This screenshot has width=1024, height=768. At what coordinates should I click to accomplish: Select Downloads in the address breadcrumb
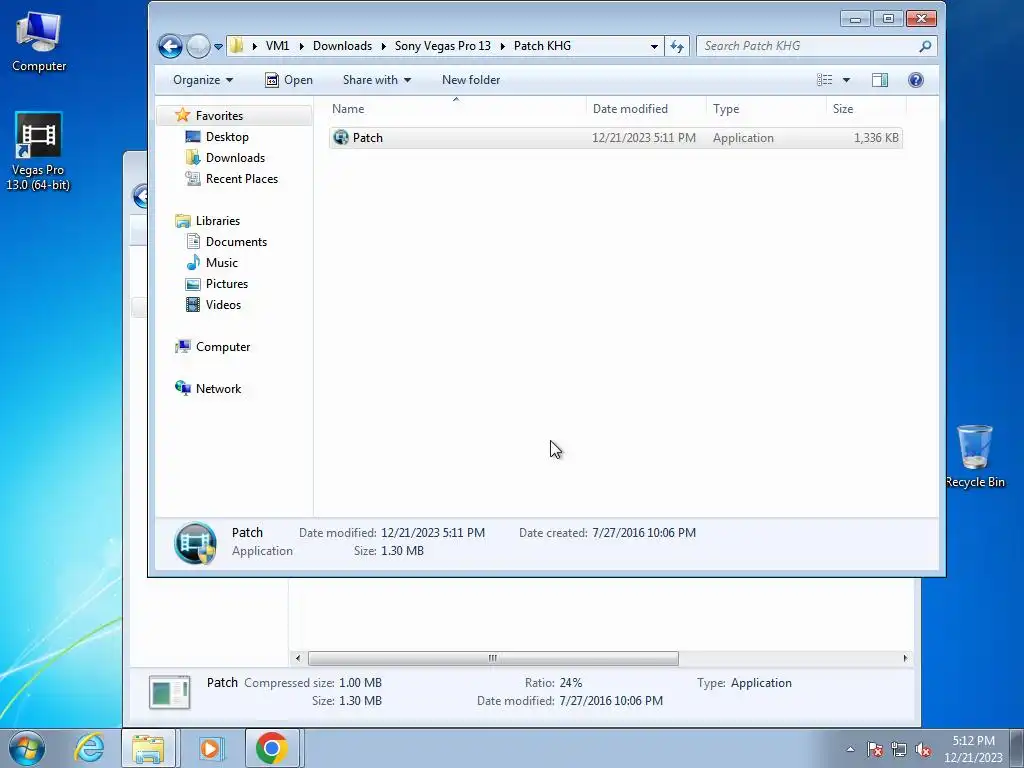point(342,46)
